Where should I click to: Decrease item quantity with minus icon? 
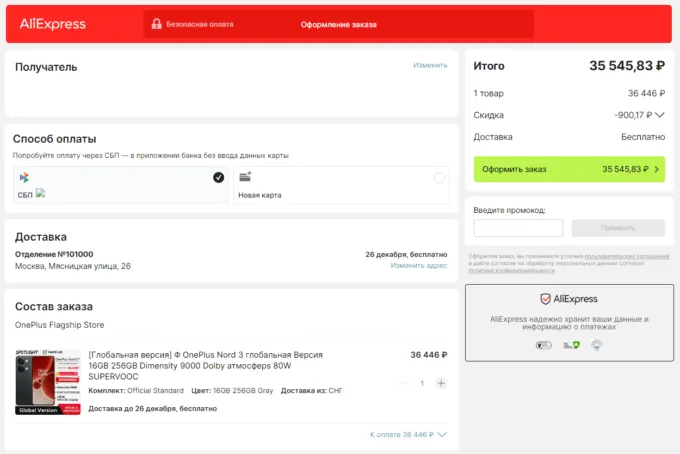pyautogui.click(x=403, y=383)
